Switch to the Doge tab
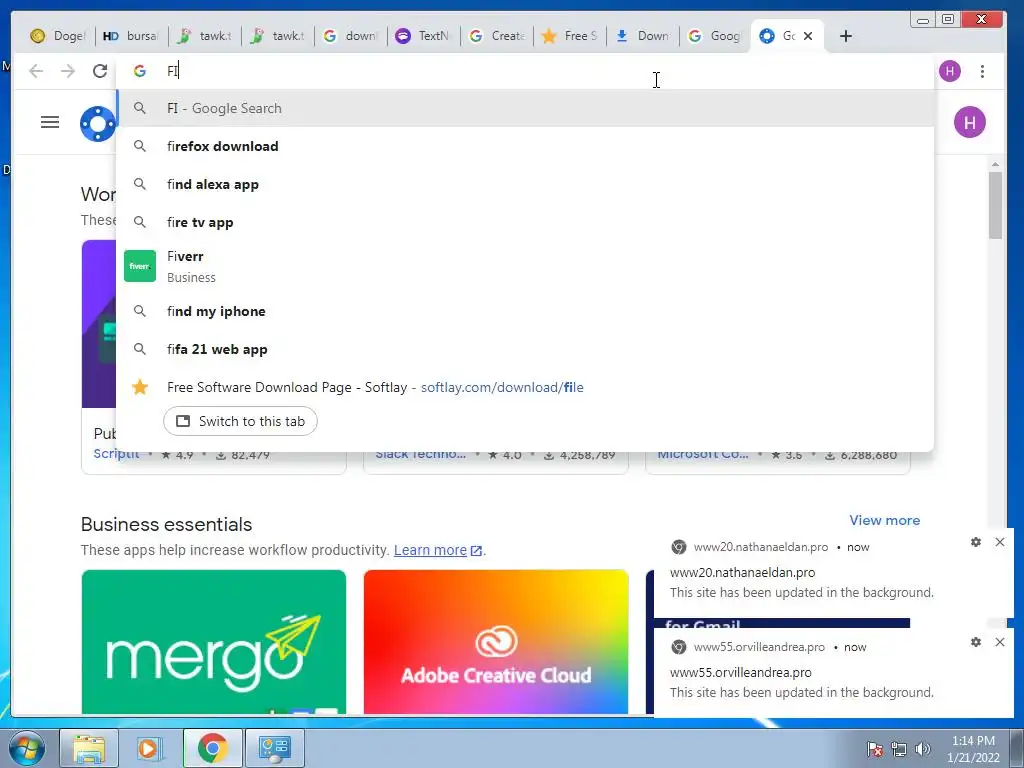1024x768 pixels. (58, 36)
